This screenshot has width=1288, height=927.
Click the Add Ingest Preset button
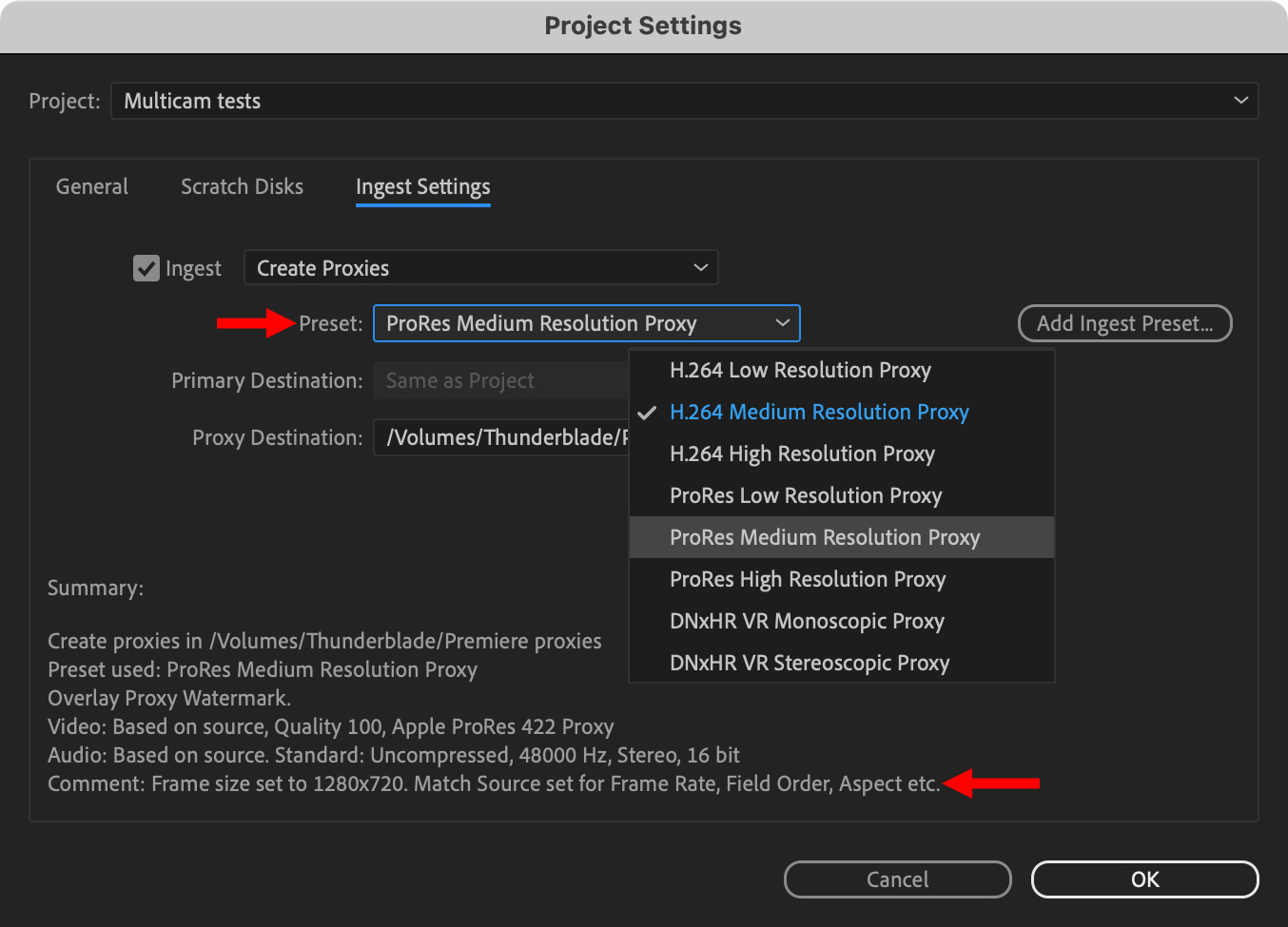[x=1124, y=323]
